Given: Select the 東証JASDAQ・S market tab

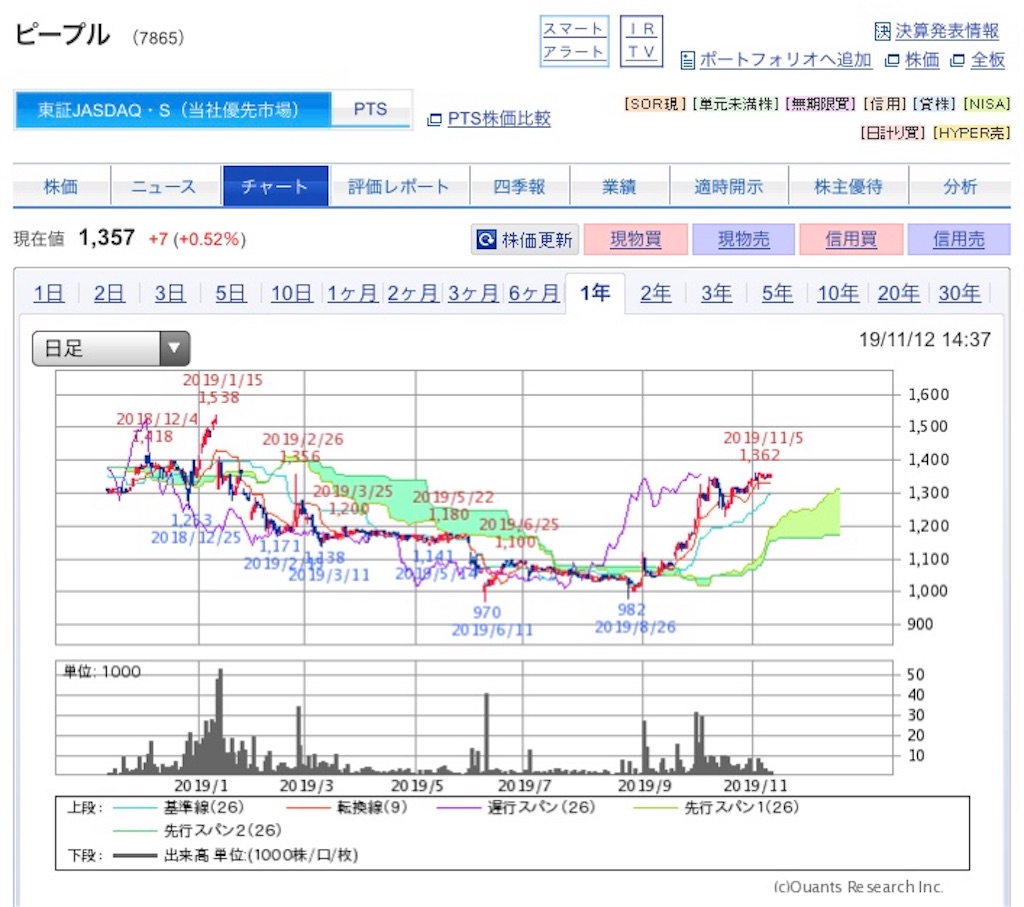Looking at the screenshot, I should tap(172, 110).
